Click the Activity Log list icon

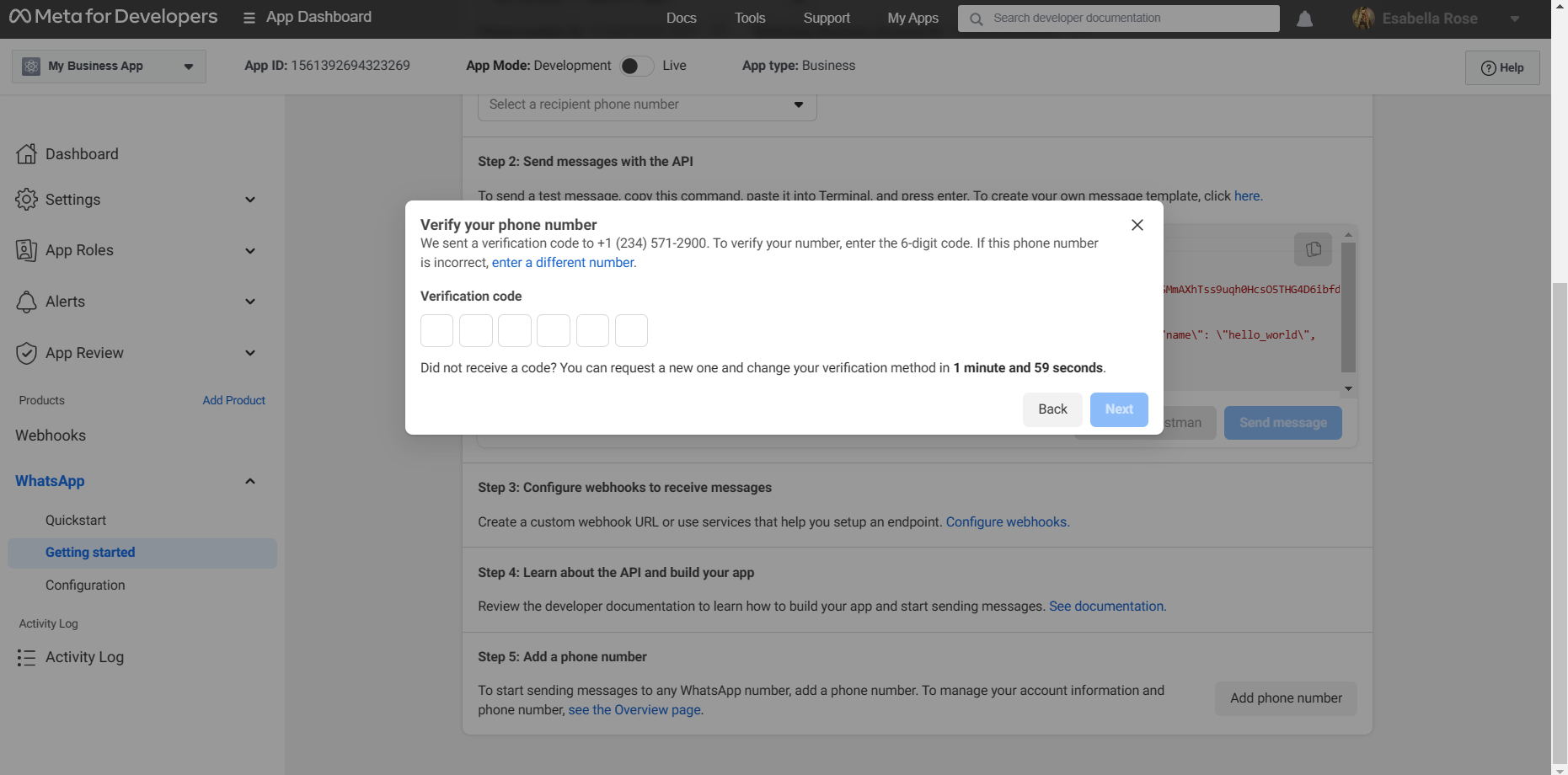click(27, 657)
